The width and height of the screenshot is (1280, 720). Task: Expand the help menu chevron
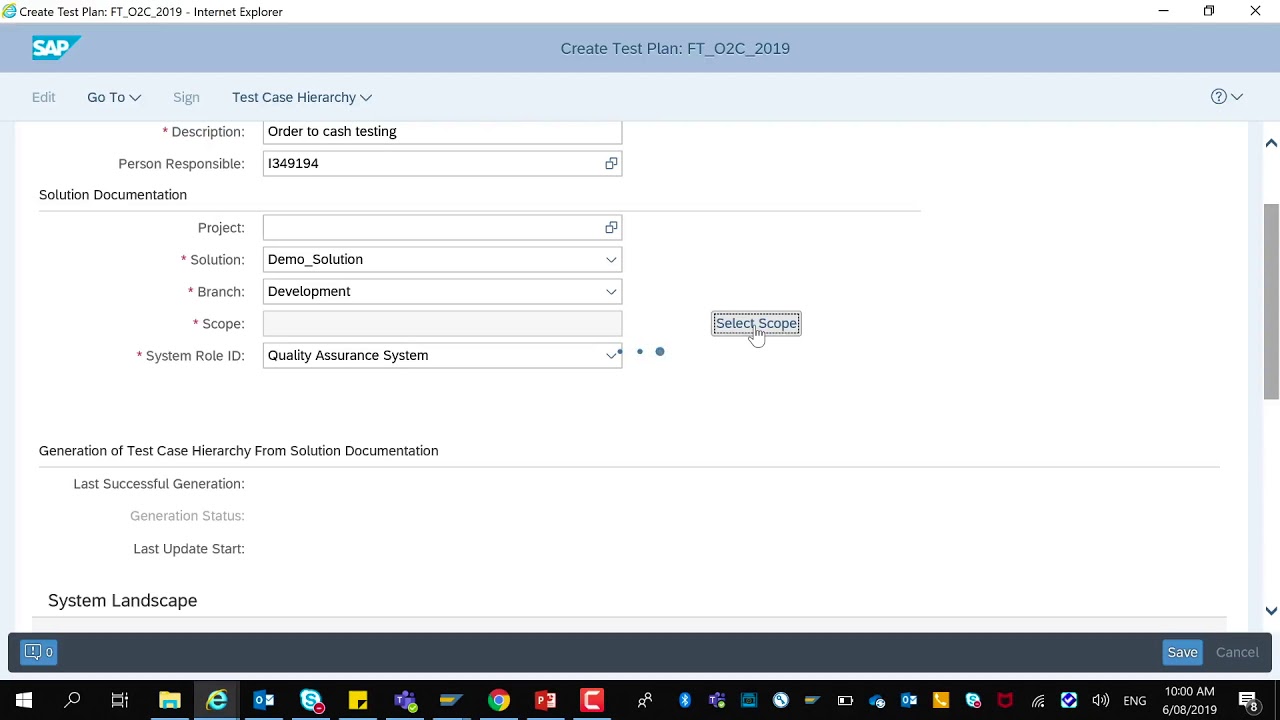(x=1237, y=97)
